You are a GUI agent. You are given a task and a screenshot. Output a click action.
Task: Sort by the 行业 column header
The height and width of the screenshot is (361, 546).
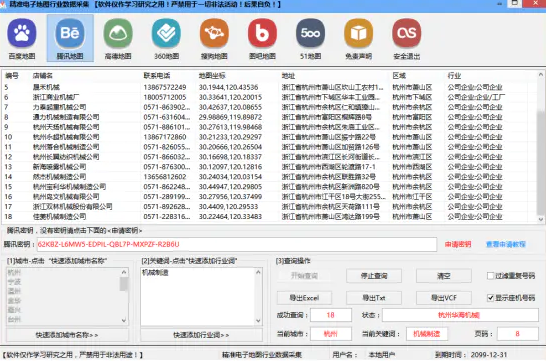click(x=454, y=76)
